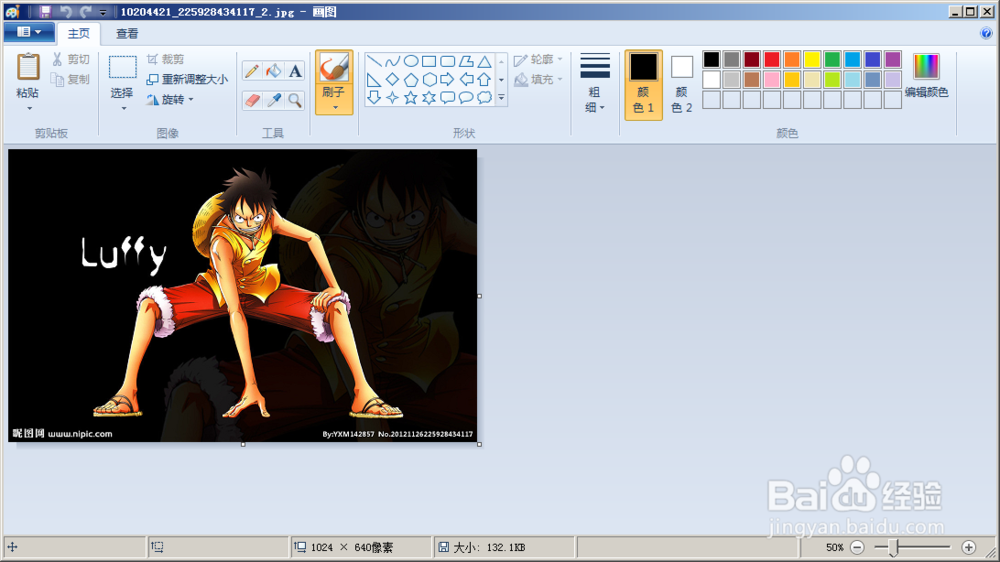The image size is (1000, 562).
Task: Select the six-point star shape
Action: (429, 98)
